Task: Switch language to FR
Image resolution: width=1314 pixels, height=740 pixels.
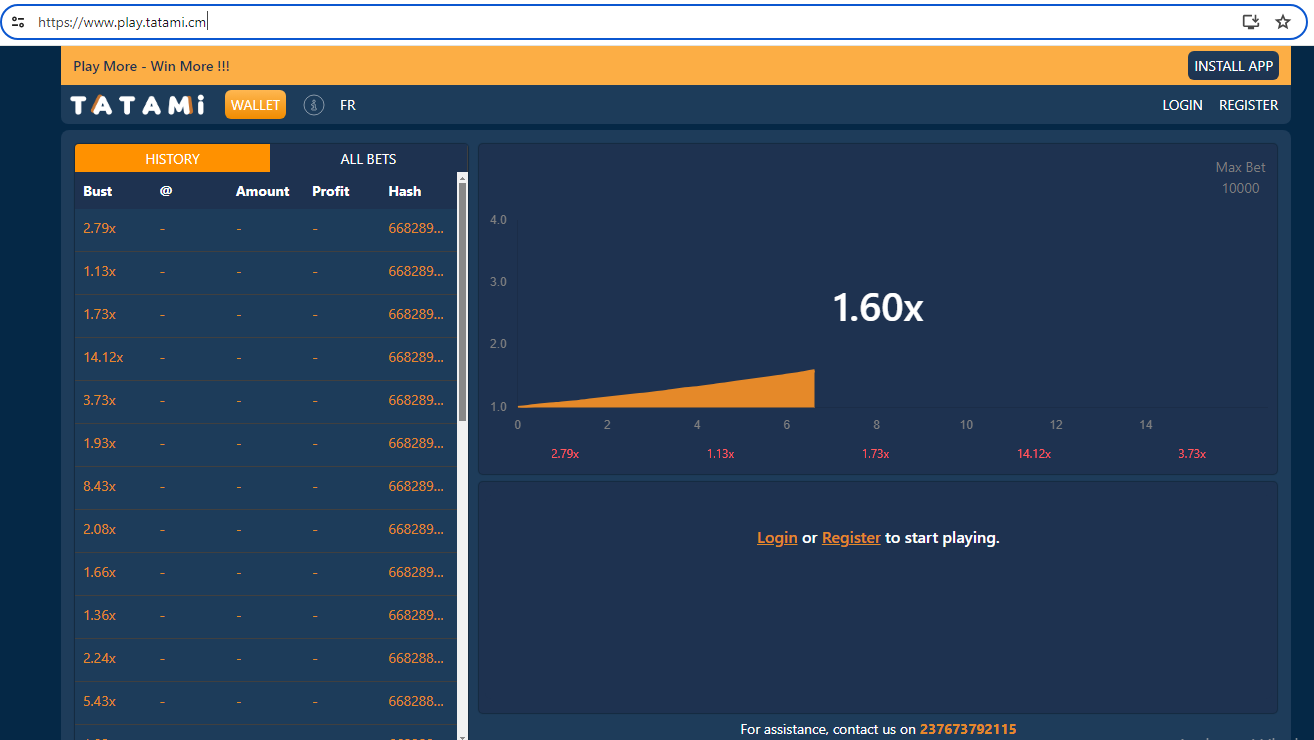Action: 348,105
